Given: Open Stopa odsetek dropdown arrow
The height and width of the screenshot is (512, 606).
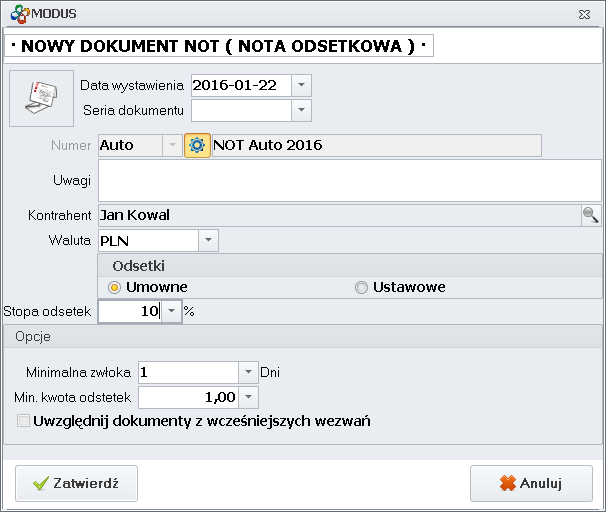Looking at the screenshot, I should (171, 311).
